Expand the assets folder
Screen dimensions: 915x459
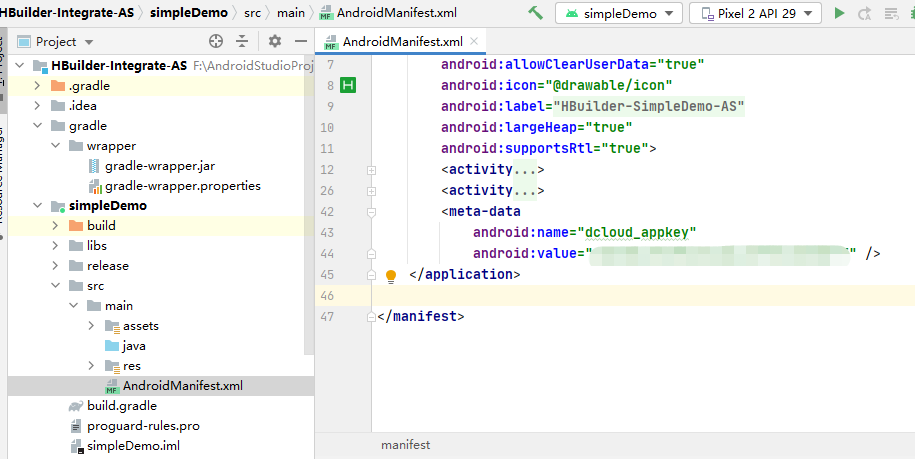pos(92,325)
